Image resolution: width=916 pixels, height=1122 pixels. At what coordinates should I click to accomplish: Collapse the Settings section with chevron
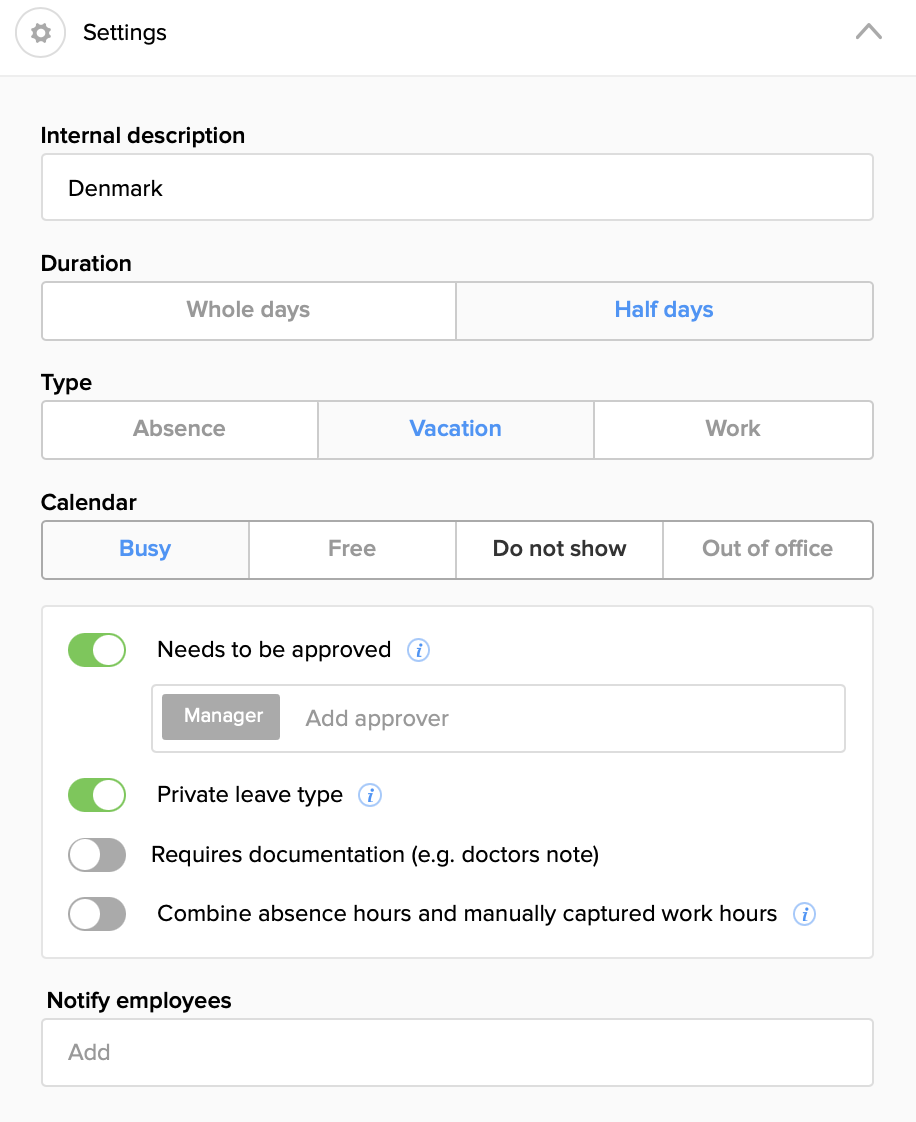(x=868, y=32)
